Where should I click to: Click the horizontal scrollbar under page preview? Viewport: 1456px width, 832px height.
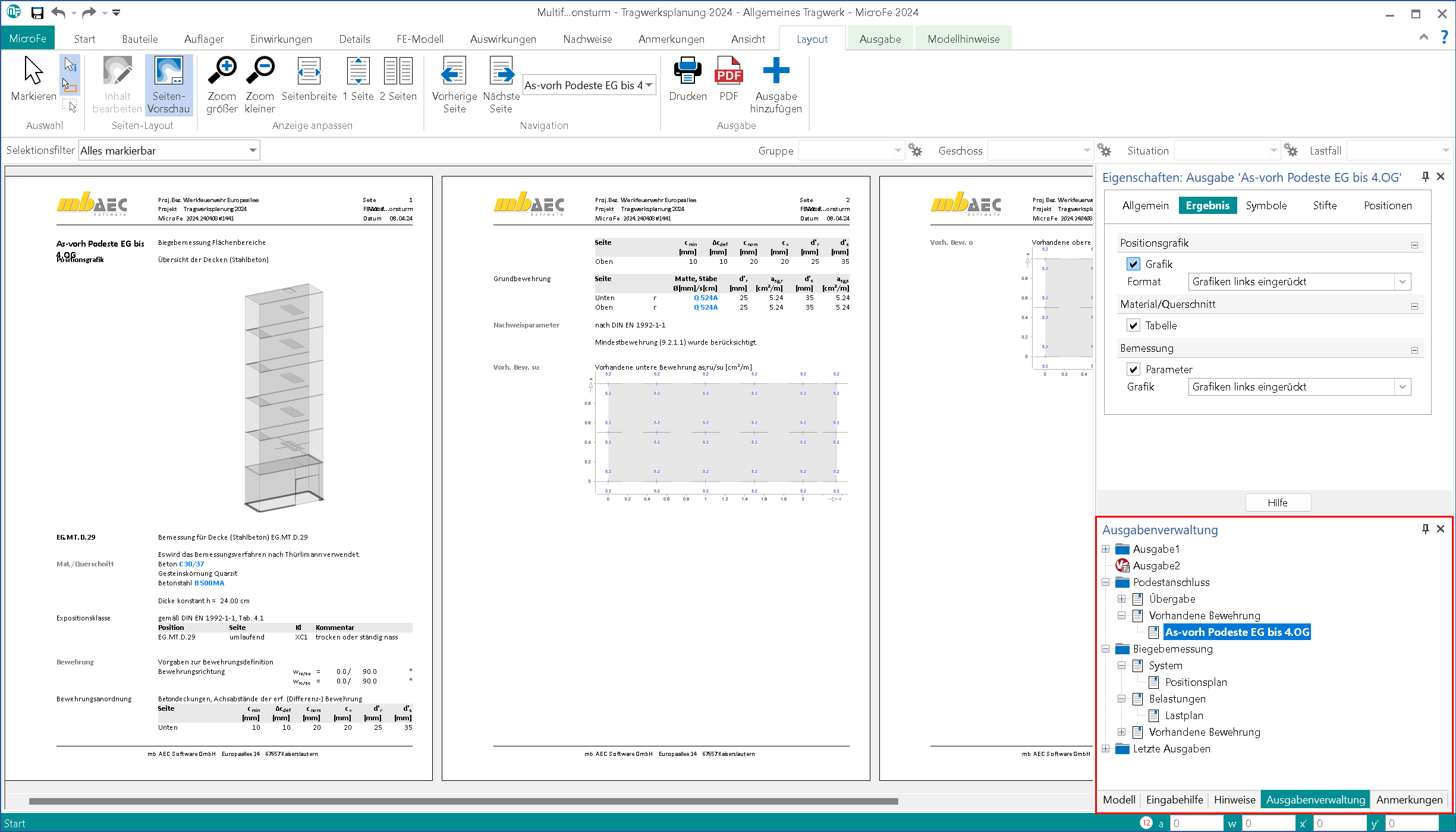(x=464, y=801)
